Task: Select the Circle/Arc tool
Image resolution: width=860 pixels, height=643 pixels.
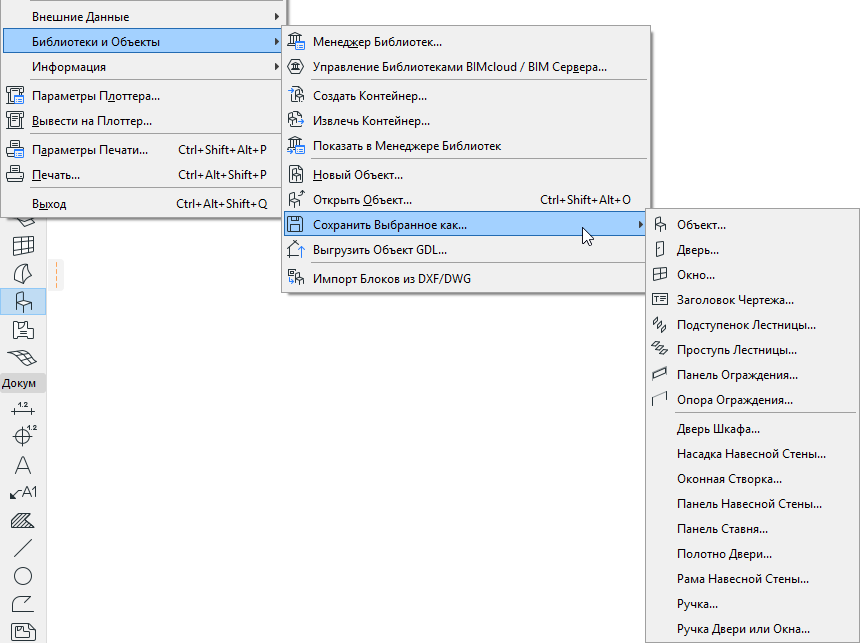Action: 23,576
